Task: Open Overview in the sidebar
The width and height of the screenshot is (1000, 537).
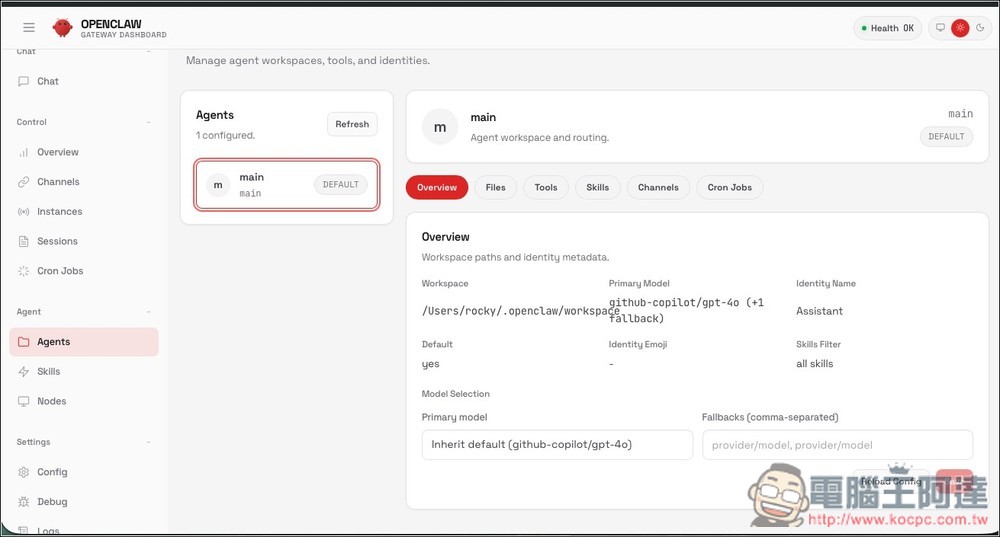Action: coord(84,152)
